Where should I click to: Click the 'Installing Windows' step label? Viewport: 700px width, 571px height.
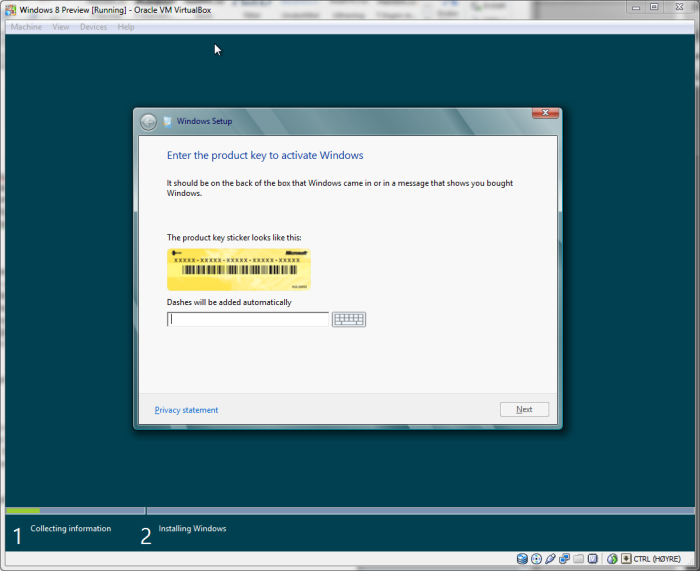(x=192, y=529)
